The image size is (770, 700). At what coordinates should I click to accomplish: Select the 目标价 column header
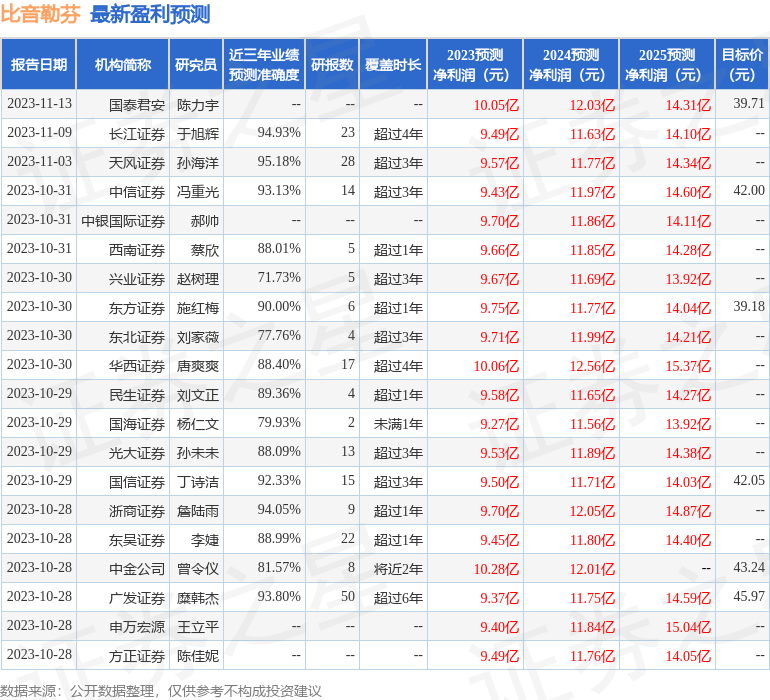[742, 64]
